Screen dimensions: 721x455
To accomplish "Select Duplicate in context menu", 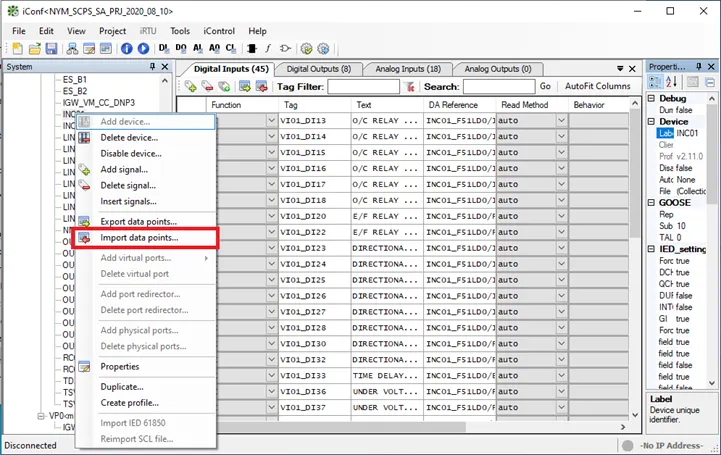I will [146, 387].
